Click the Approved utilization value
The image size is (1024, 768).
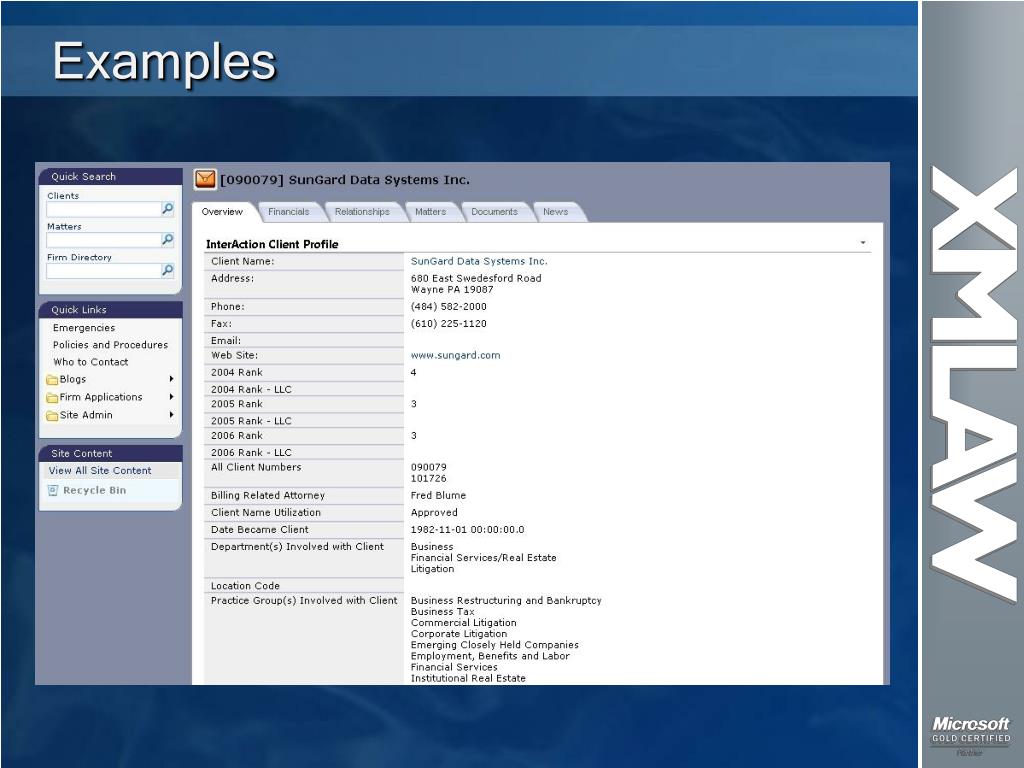[434, 513]
